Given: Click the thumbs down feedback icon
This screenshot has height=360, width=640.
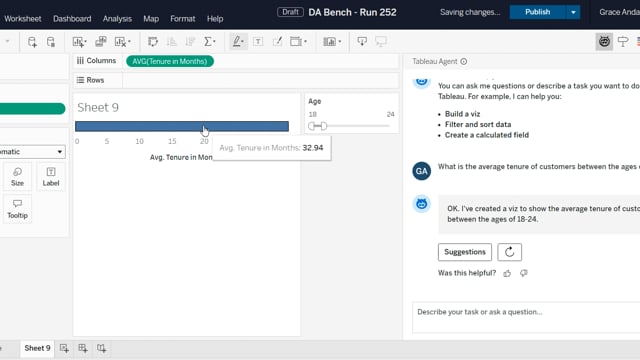Looking at the screenshot, I should click(x=524, y=273).
